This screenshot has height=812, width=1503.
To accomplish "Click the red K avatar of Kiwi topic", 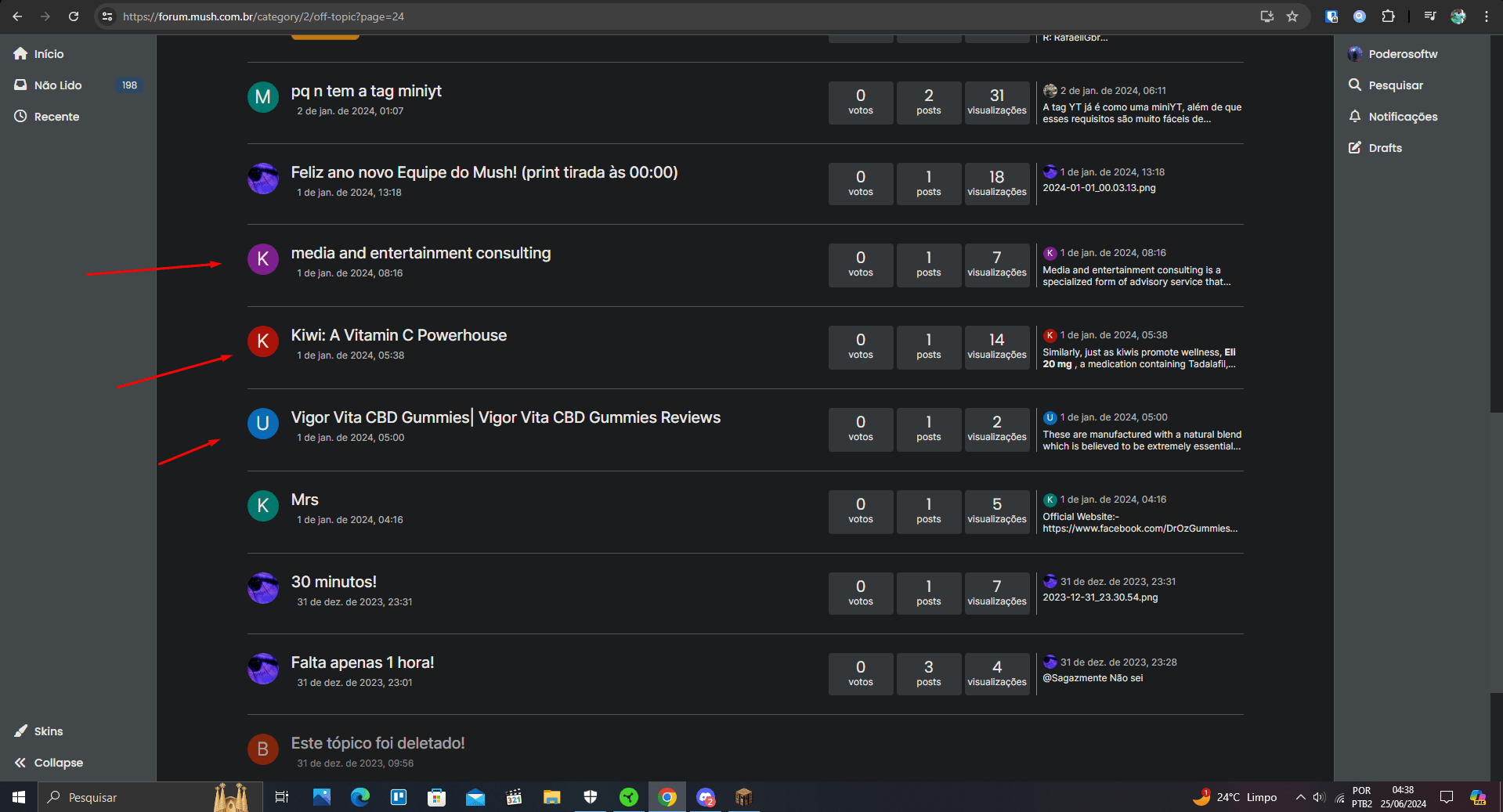I will click(x=263, y=341).
